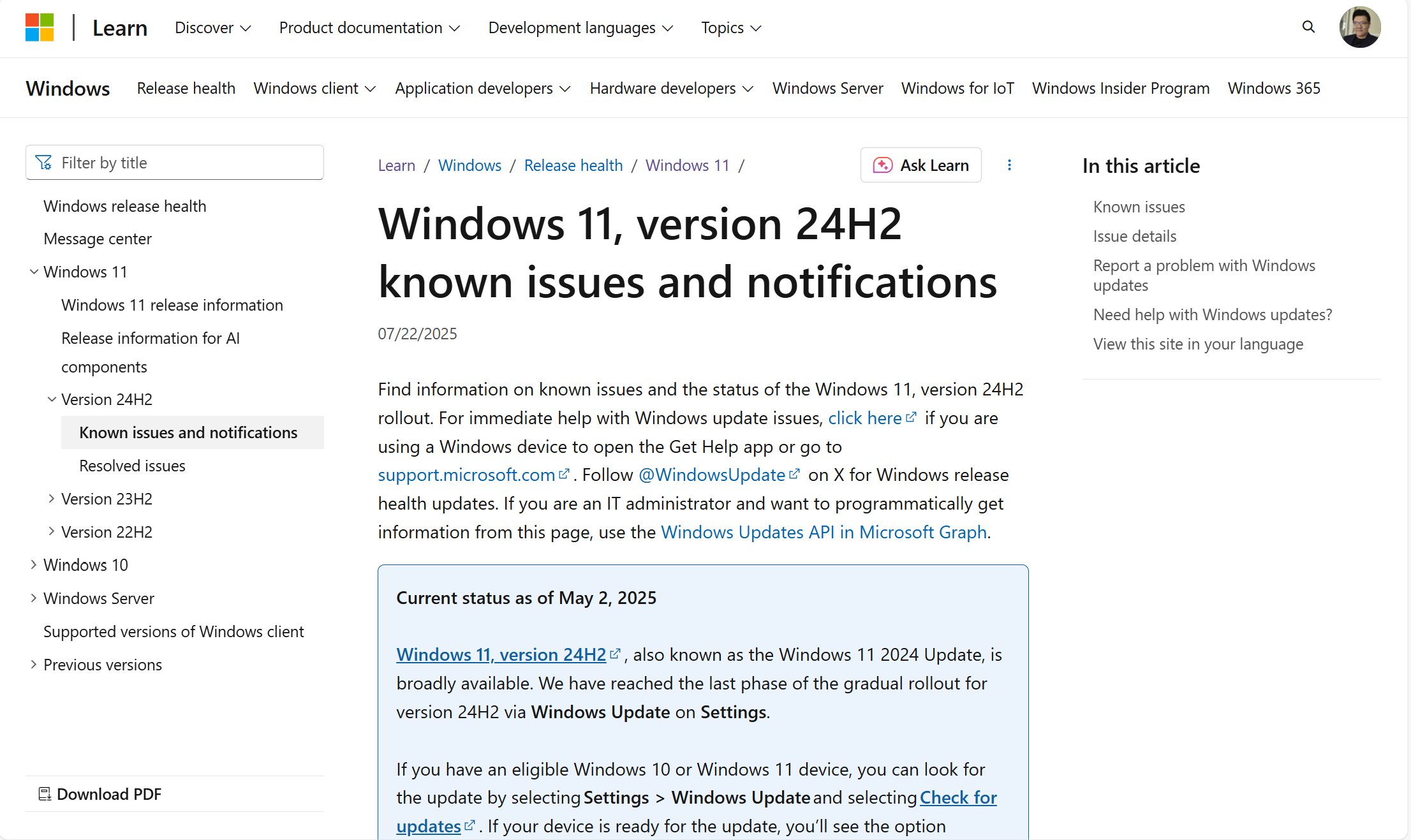Expand the Windows Server tree node

(x=34, y=598)
